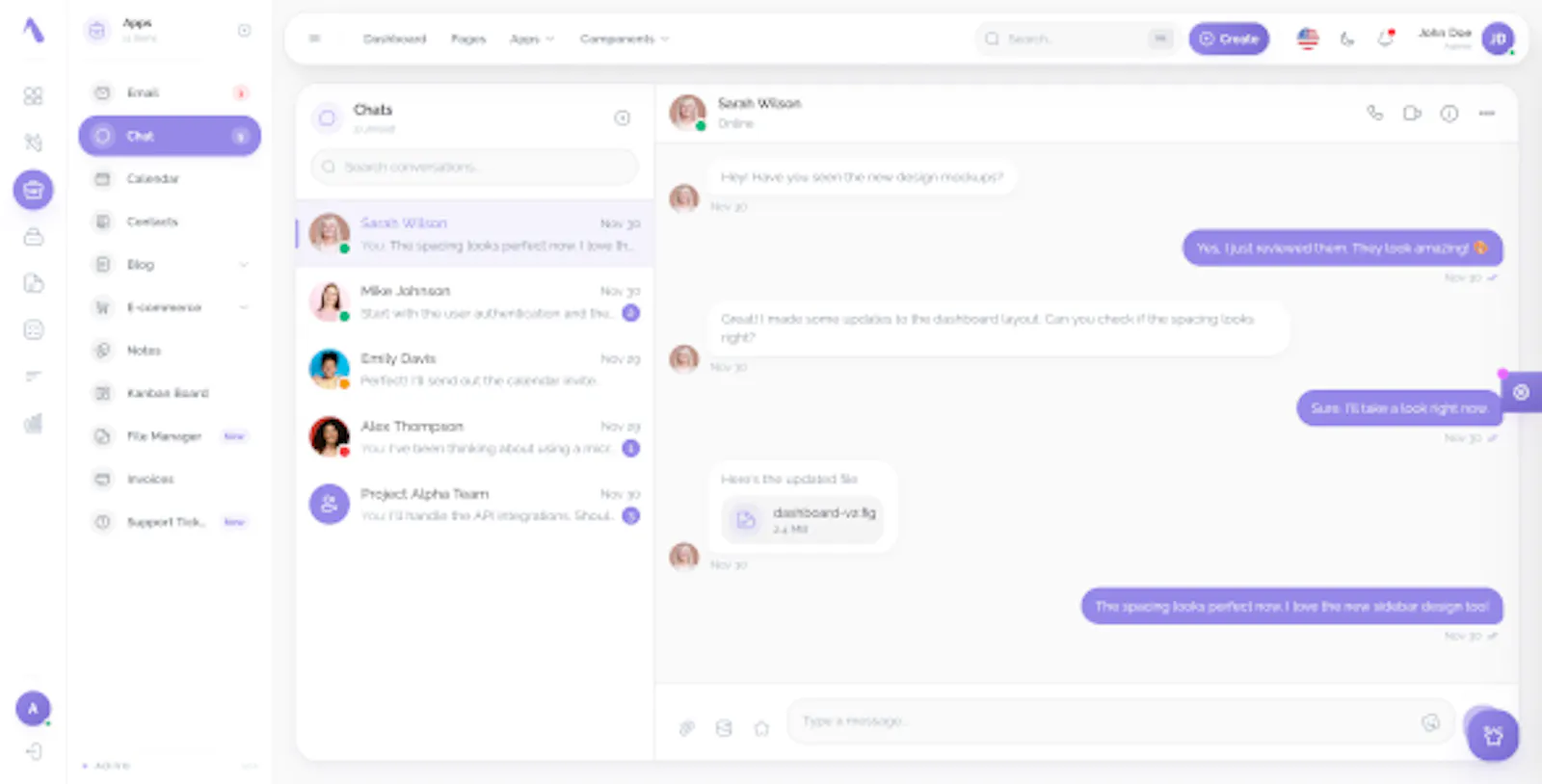
Task: Click the unread badge on the Email item
Action: tap(240, 92)
